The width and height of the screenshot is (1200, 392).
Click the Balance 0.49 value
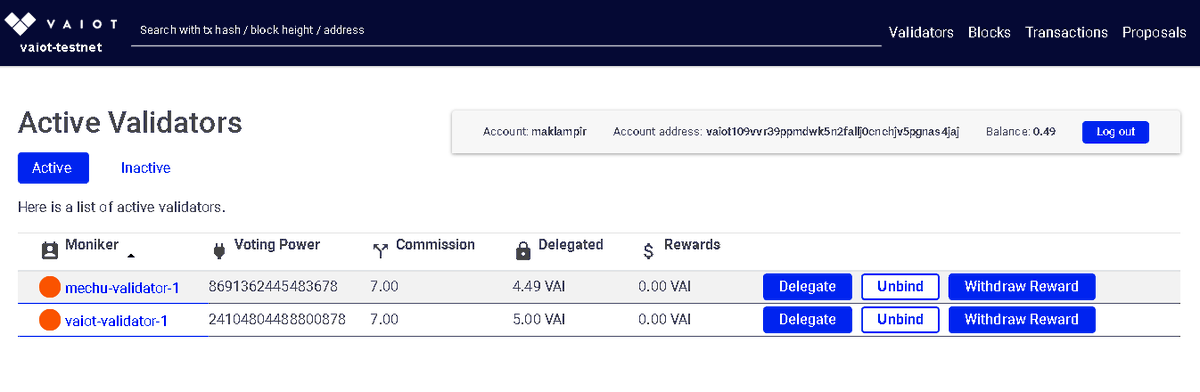tap(1044, 132)
